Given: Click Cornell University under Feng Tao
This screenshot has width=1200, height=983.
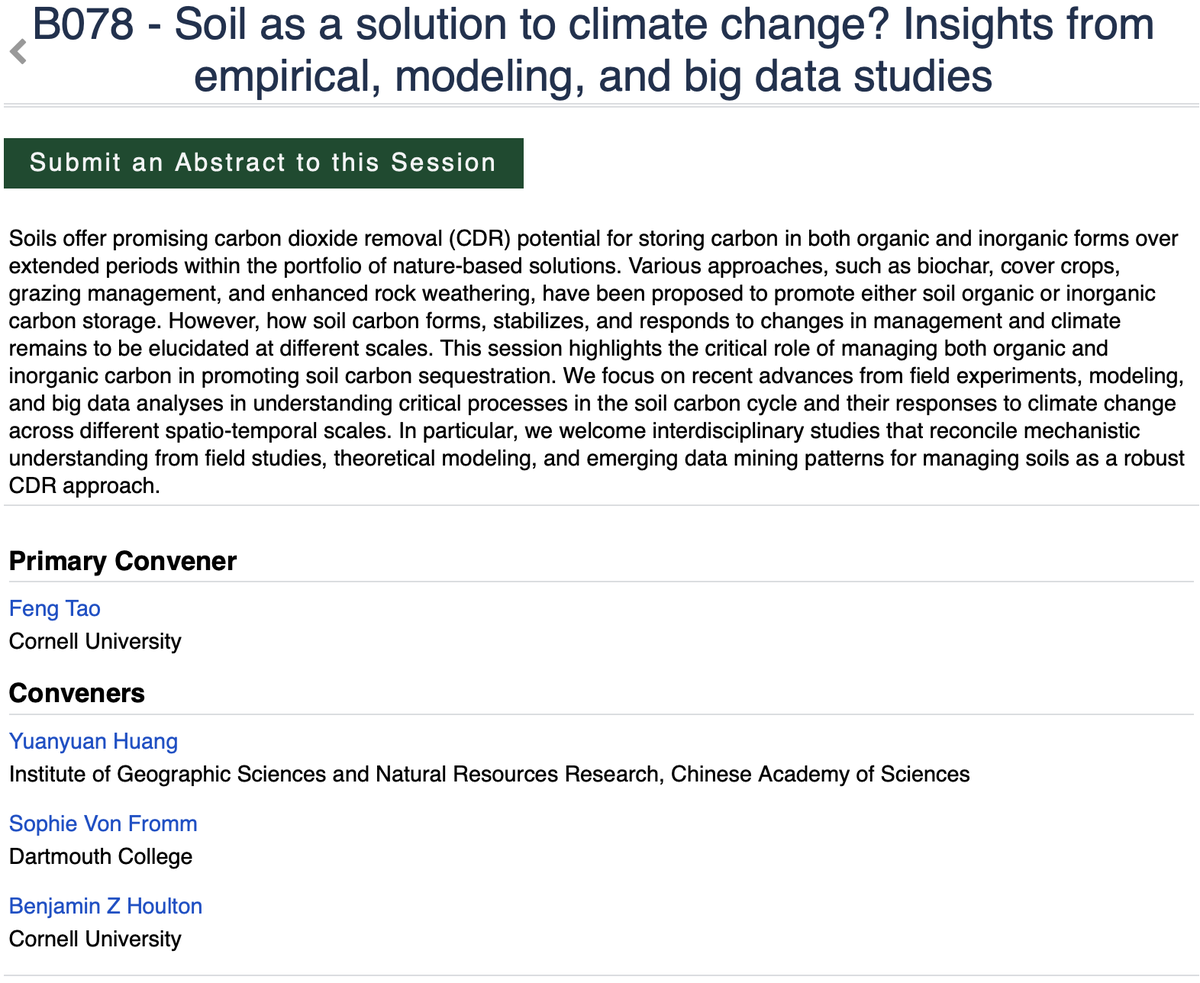Looking at the screenshot, I should [x=95, y=641].
